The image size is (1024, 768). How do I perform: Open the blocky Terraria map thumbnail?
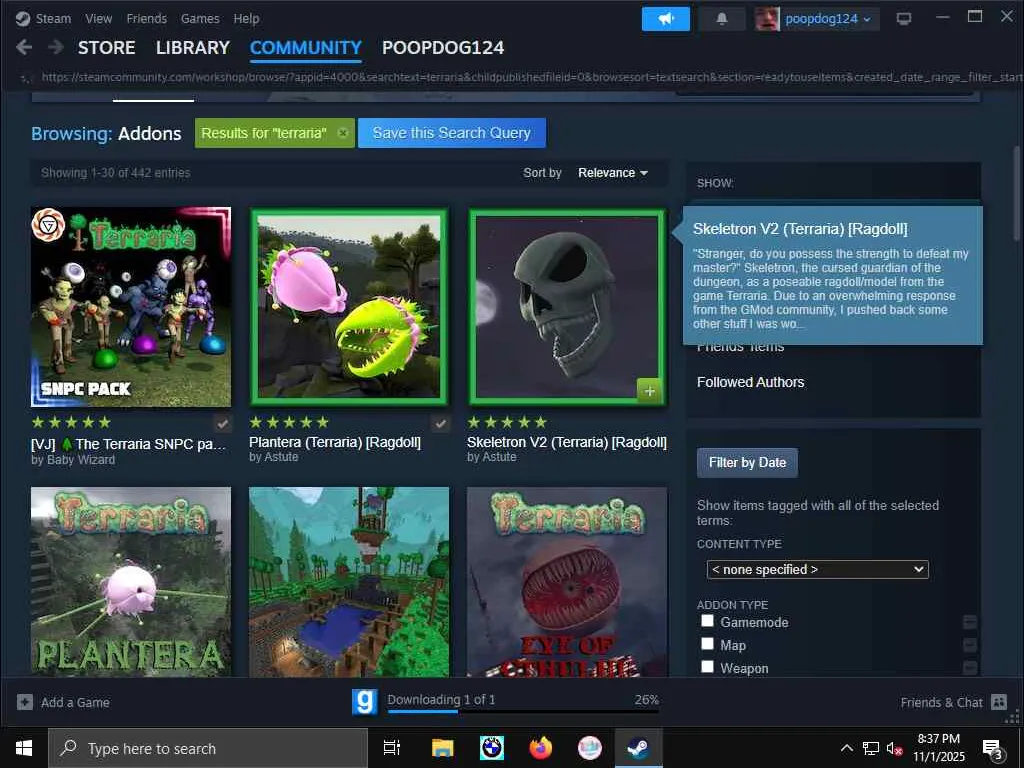click(x=349, y=582)
